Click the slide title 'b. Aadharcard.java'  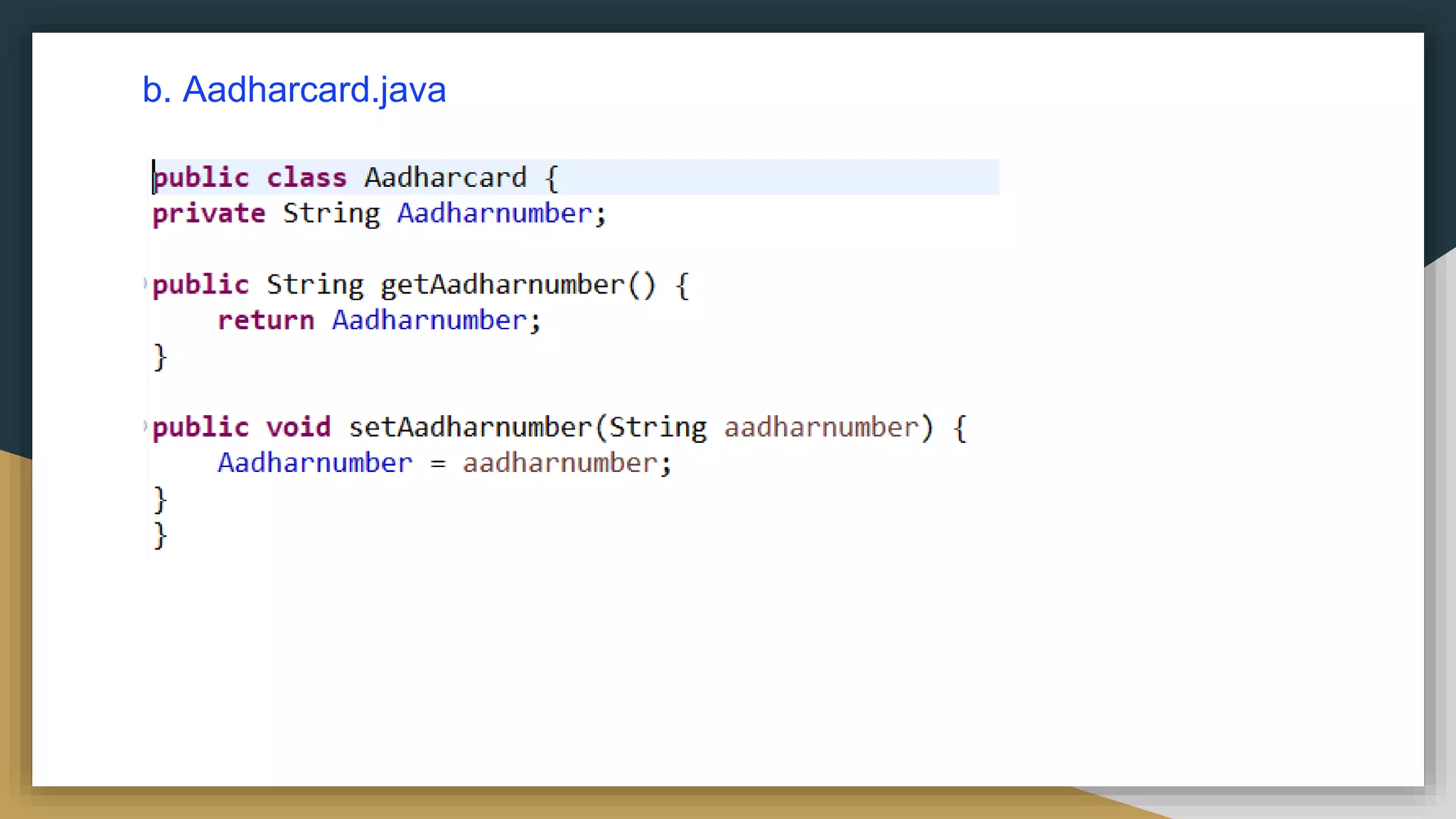coord(294,90)
